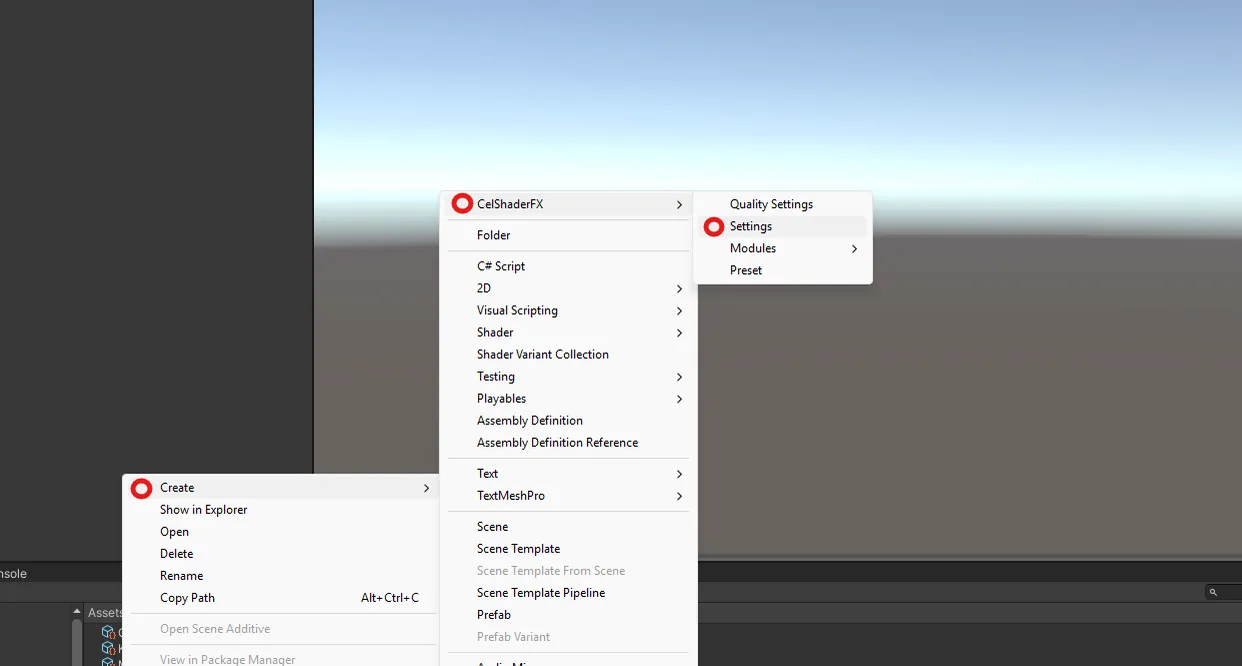Select Assembly Definition Reference entry

pyautogui.click(x=567, y=442)
